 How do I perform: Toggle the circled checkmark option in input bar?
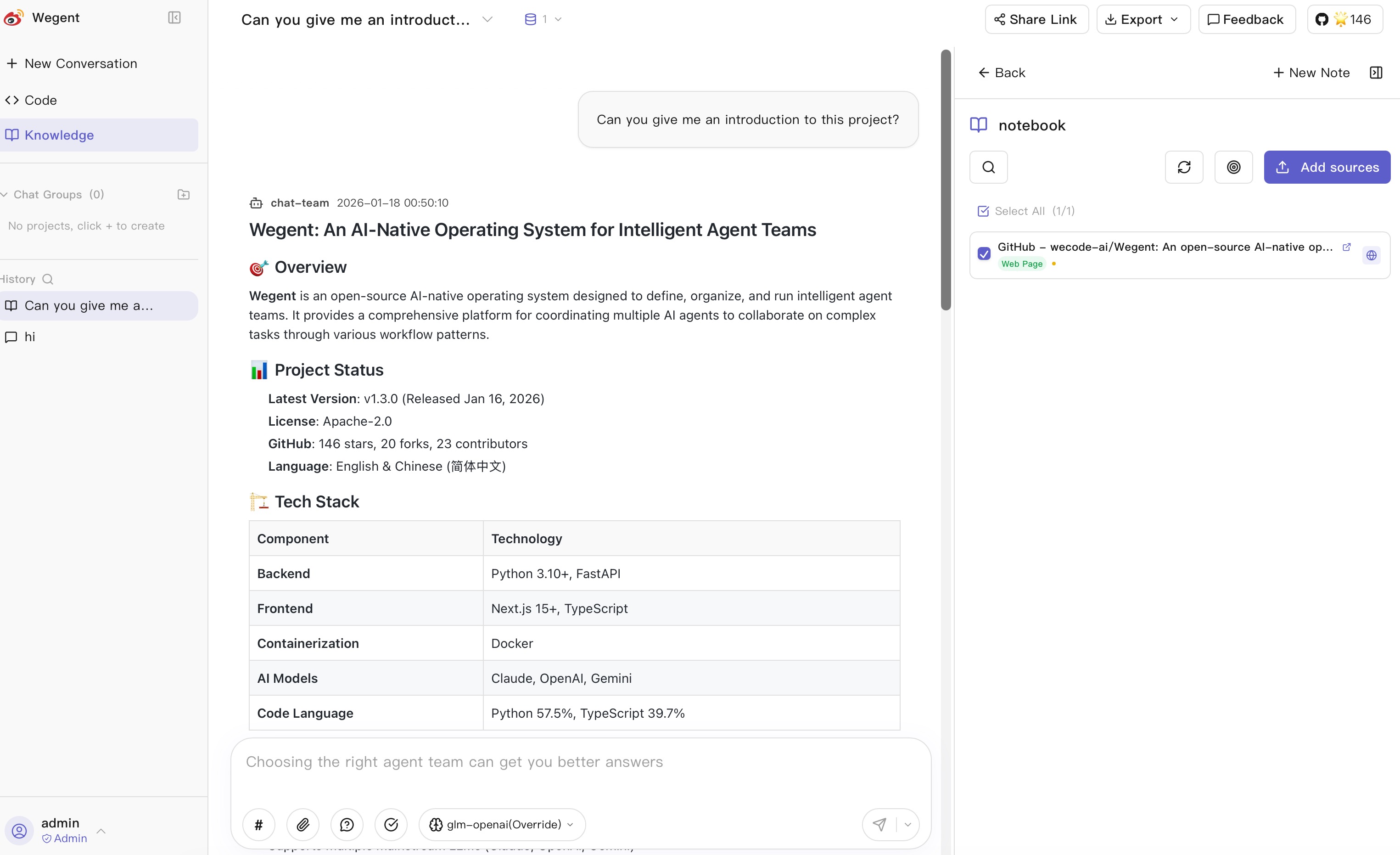click(x=391, y=824)
